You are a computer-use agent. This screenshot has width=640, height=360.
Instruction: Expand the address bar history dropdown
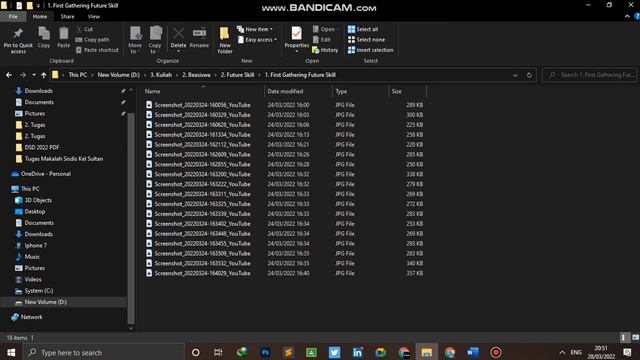point(515,75)
